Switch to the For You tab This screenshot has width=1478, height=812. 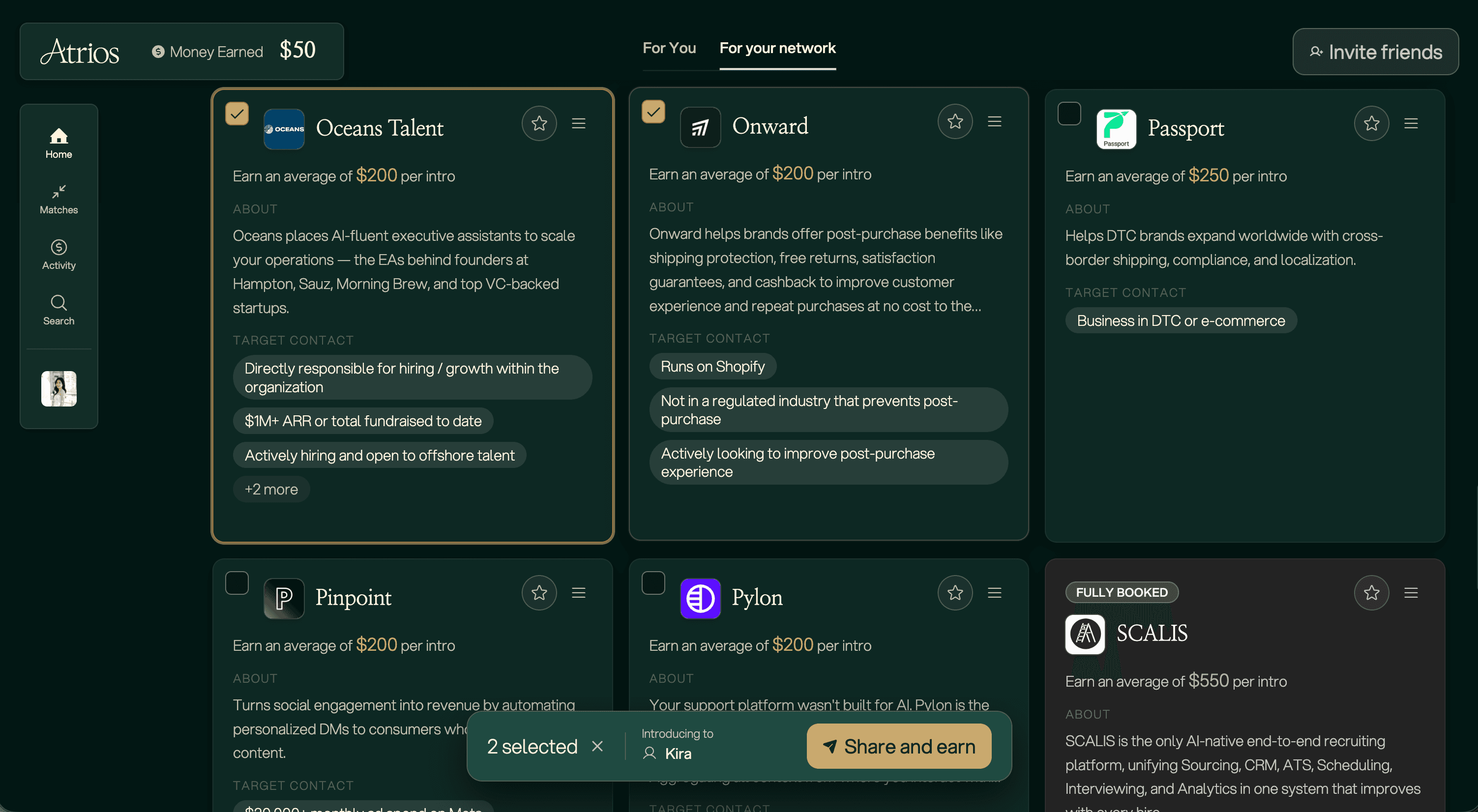tap(669, 48)
